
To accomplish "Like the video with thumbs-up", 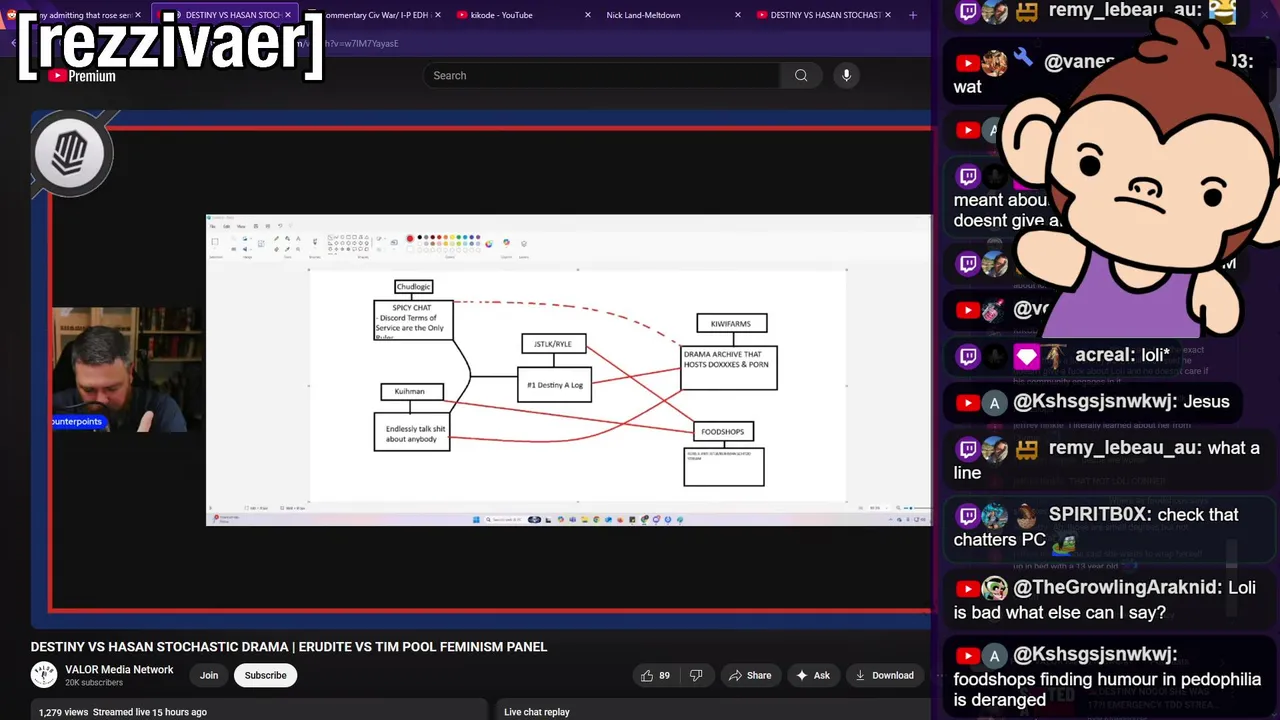I will [x=656, y=675].
